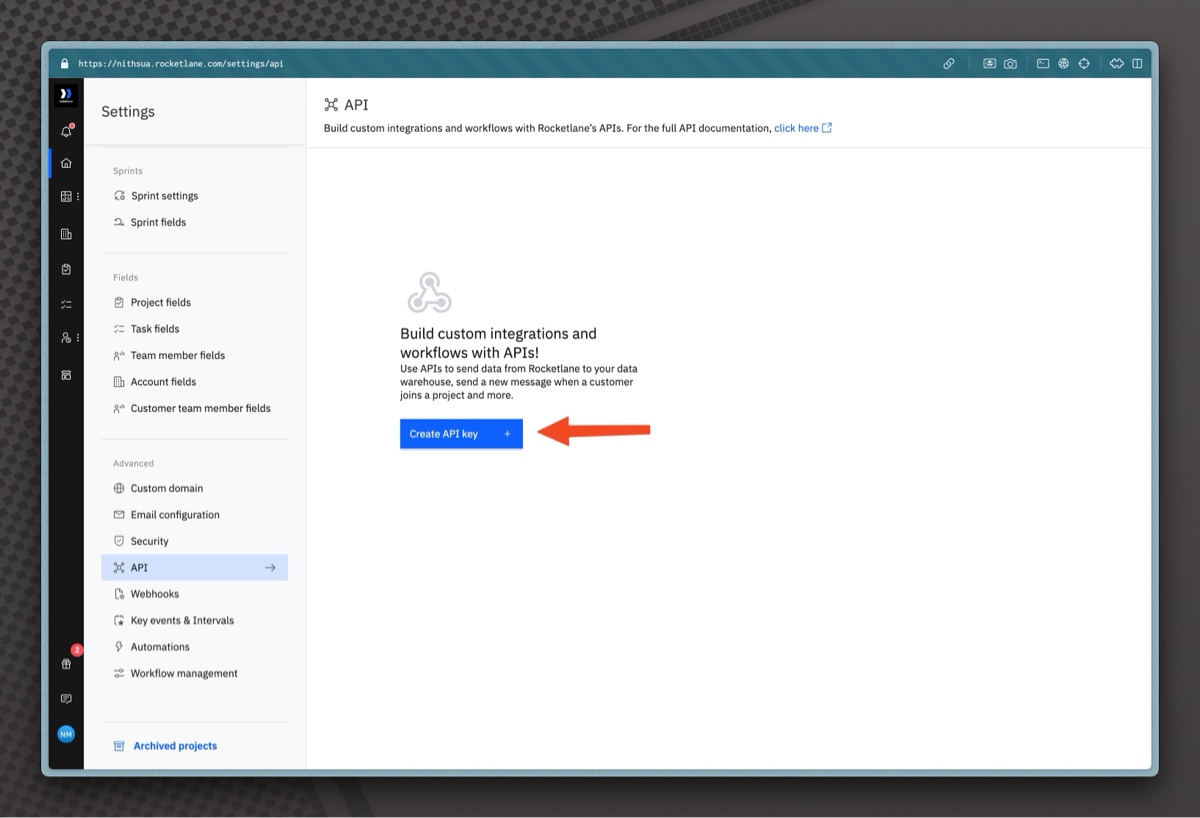Click the screen capture icon in browser bar
Viewport: 1200px width, 818px height.
(x=989, y=63)
